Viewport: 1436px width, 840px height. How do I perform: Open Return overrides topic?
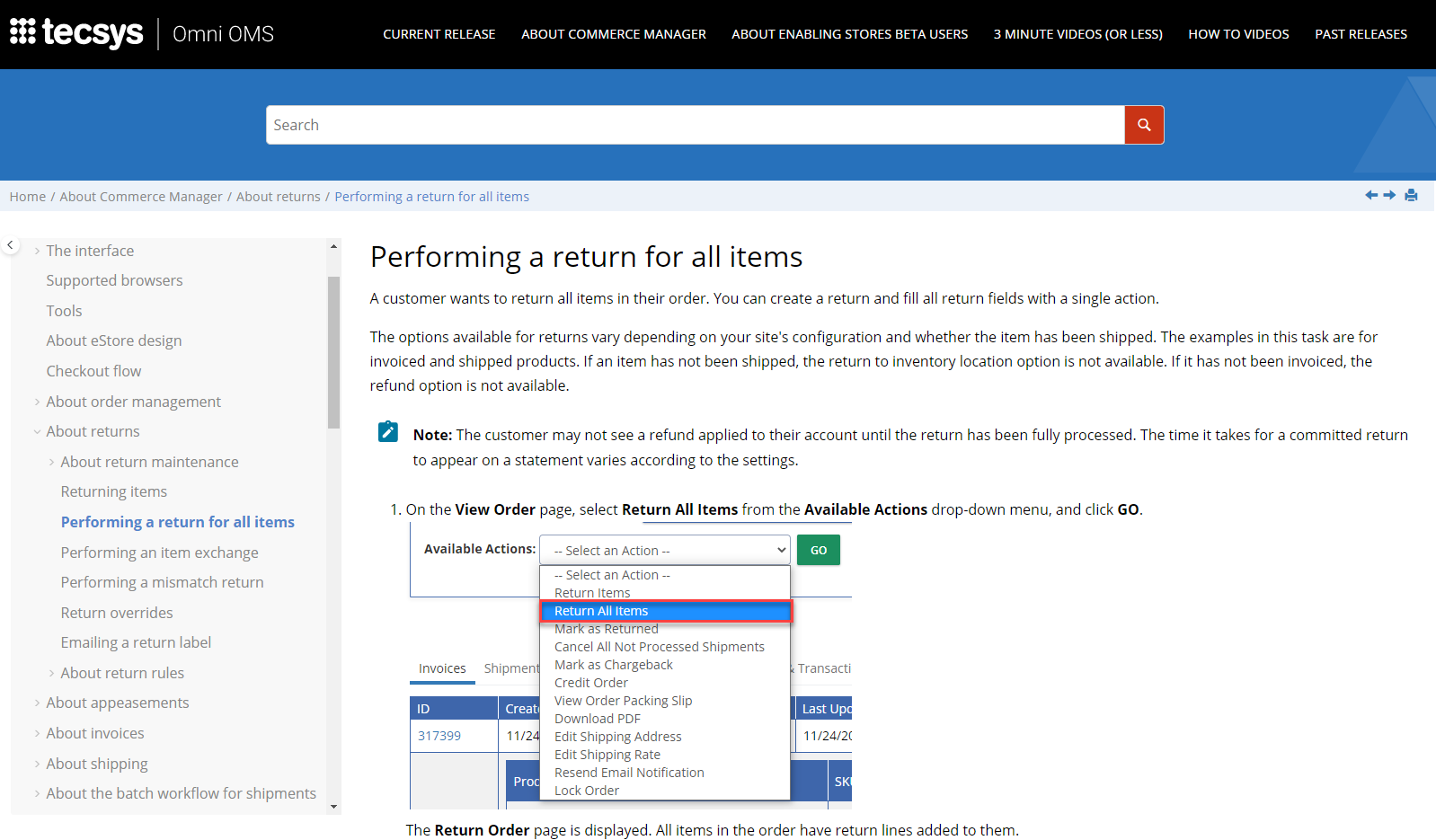coord(117,613)
